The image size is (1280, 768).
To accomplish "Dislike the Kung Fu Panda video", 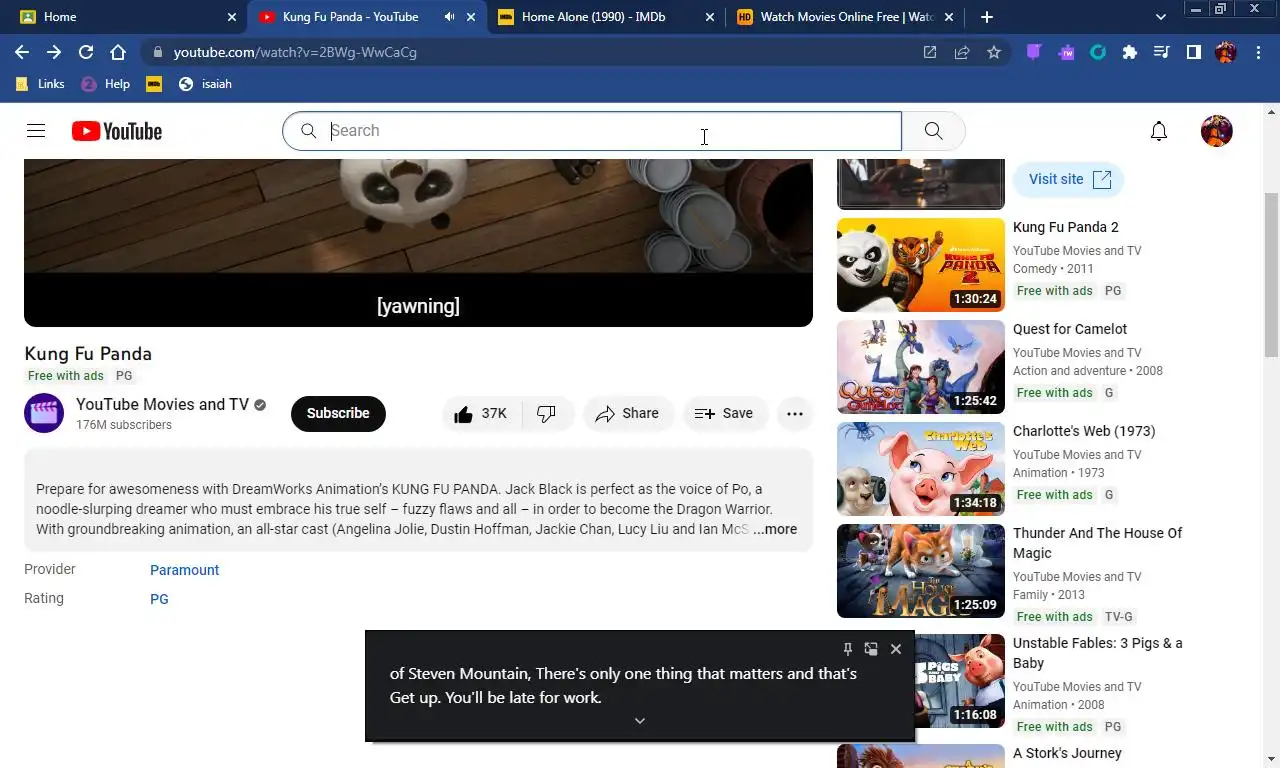I will click(547, 414).
